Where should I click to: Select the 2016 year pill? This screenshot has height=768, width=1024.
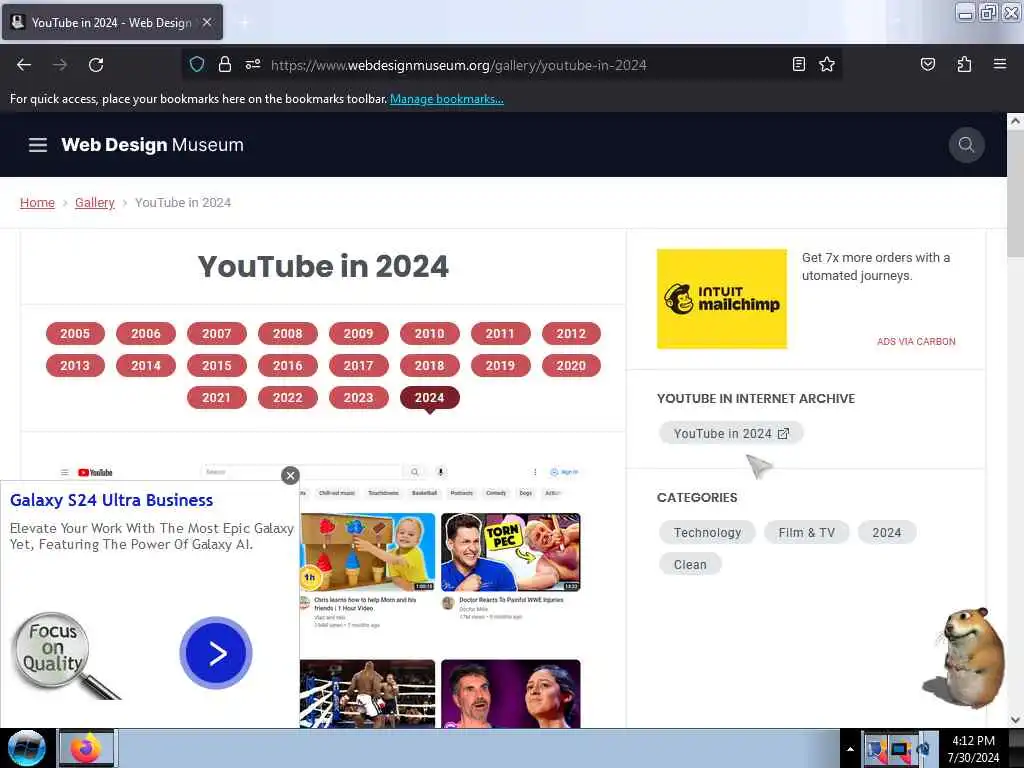coord(287,366)
